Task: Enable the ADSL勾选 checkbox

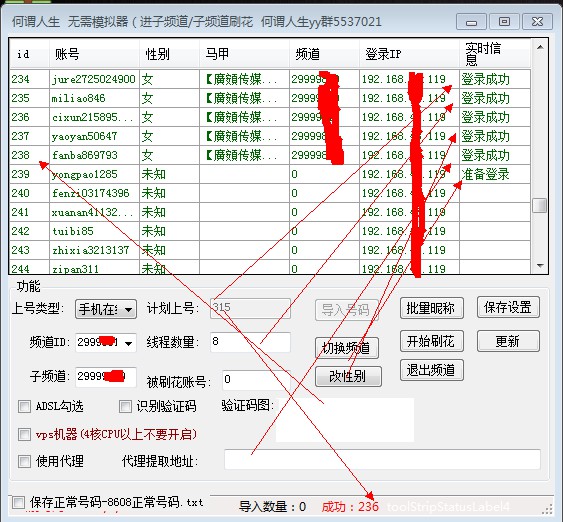Action: tap(24, 406)
